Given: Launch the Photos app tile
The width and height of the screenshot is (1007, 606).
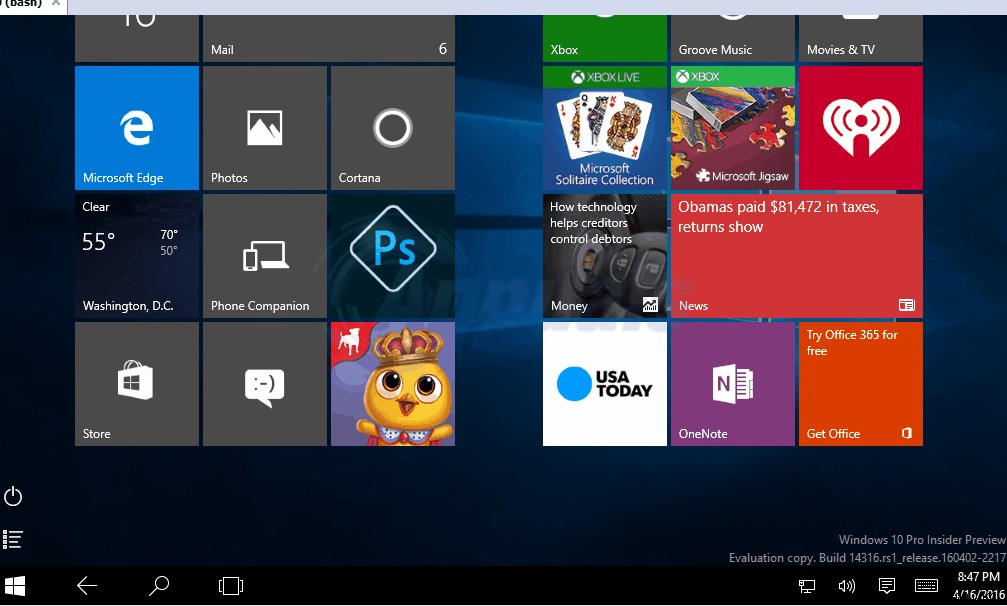Looking at the screenshot, I should tap(264, 127).
